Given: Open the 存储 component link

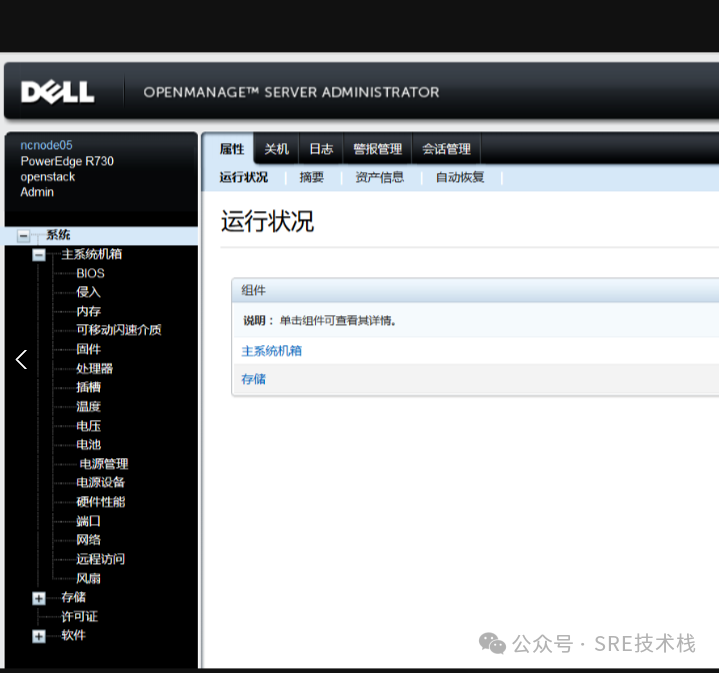Looking at the screenshot, I should tap(254, 379).
